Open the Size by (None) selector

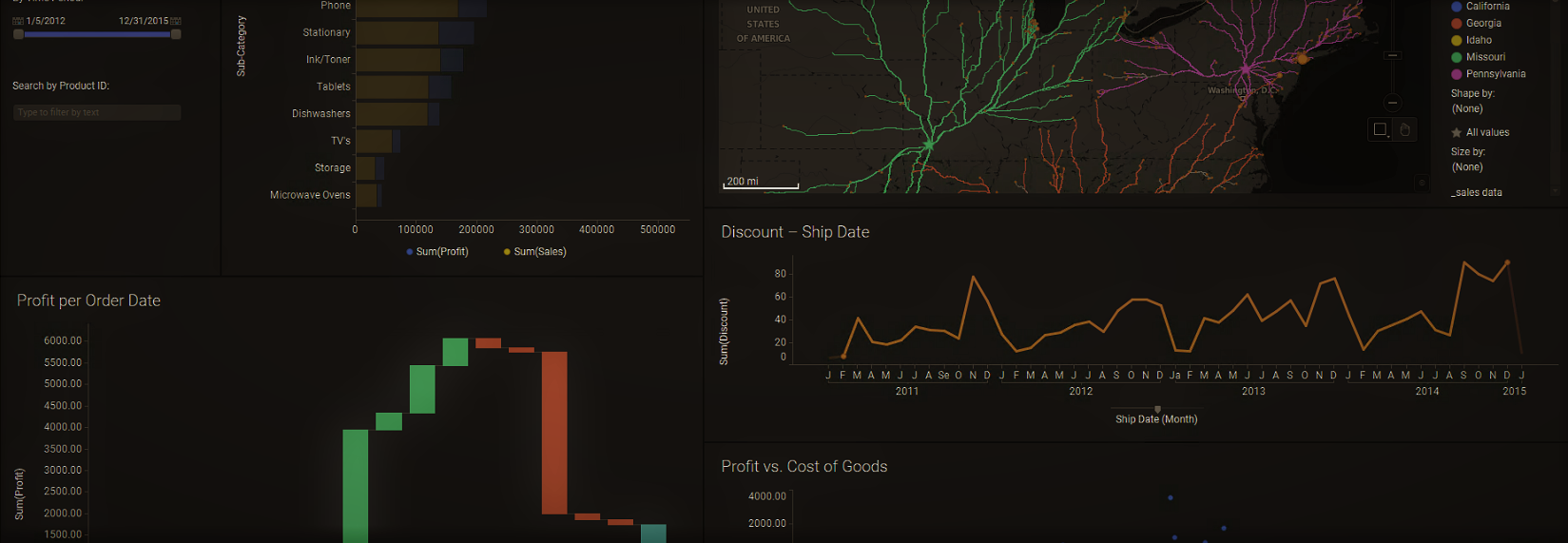[1467, 167]
